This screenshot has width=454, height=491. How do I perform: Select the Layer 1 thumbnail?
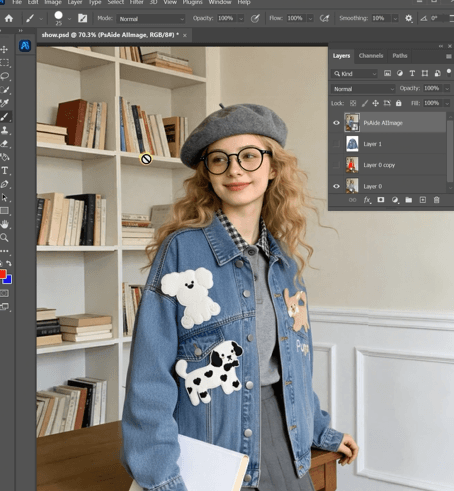pos(352,144)
